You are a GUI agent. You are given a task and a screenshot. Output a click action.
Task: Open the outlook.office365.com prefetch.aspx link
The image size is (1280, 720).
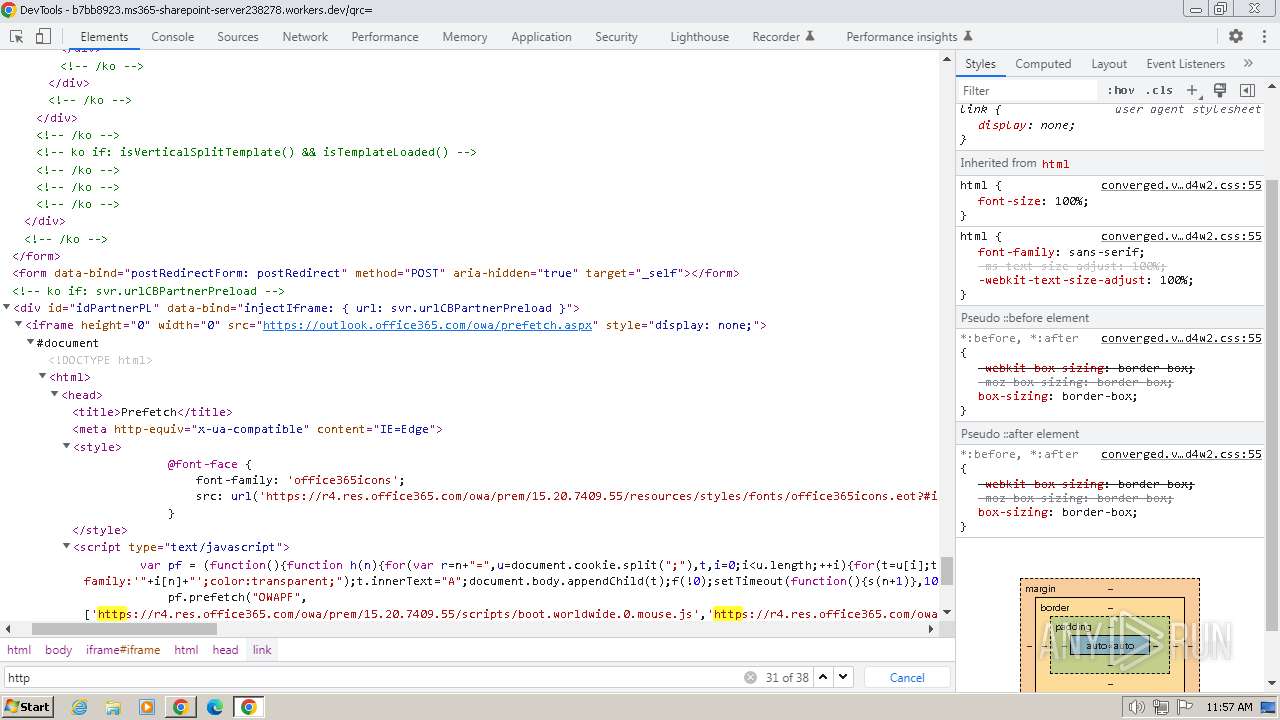[429, 325]
